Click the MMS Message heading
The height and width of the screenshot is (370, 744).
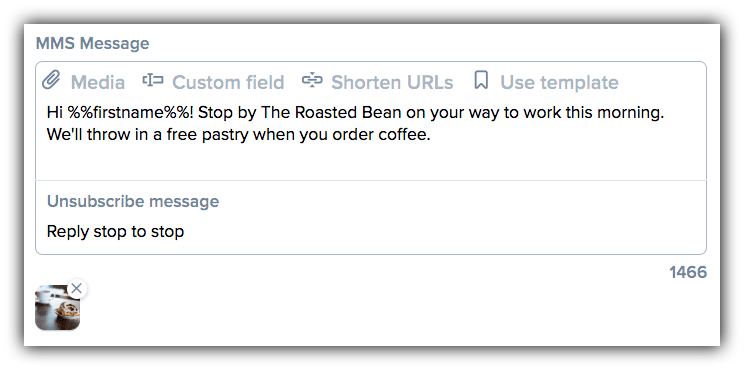93,44
